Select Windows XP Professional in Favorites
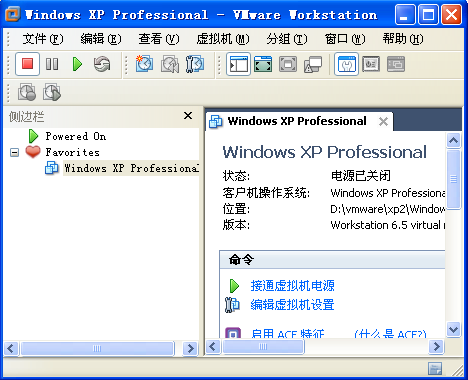This screenshot has width=468, height=380. (131, 168)
